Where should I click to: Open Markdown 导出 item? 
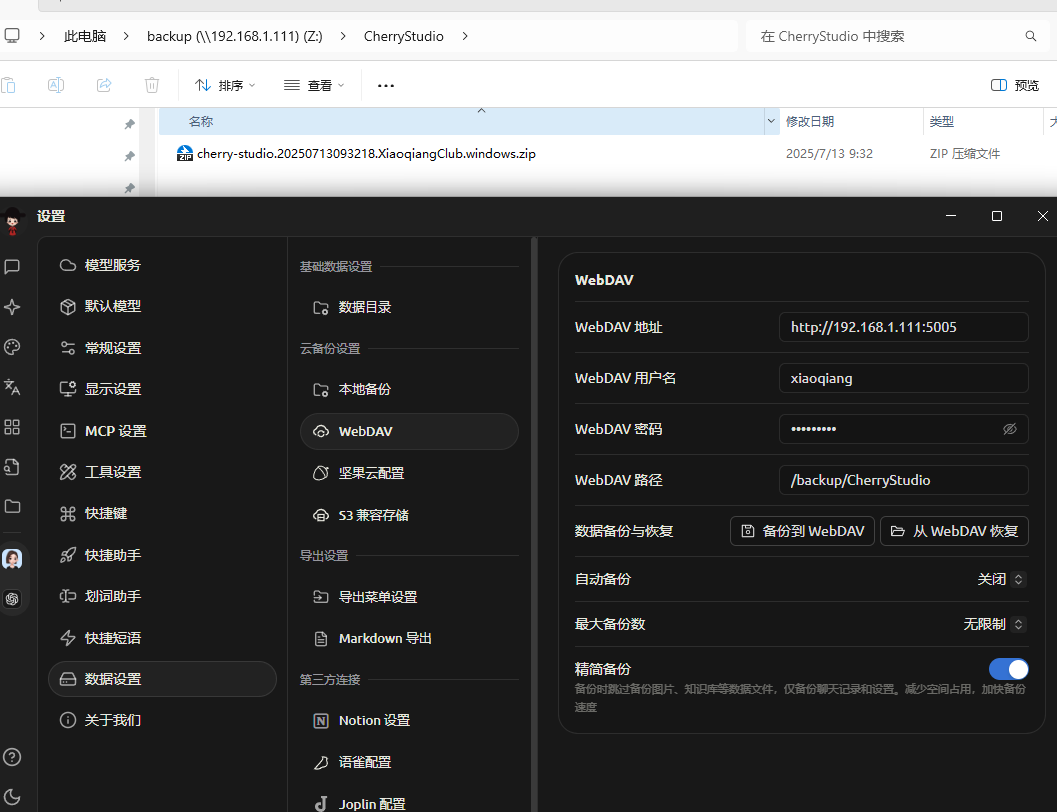tap(409, 638)
